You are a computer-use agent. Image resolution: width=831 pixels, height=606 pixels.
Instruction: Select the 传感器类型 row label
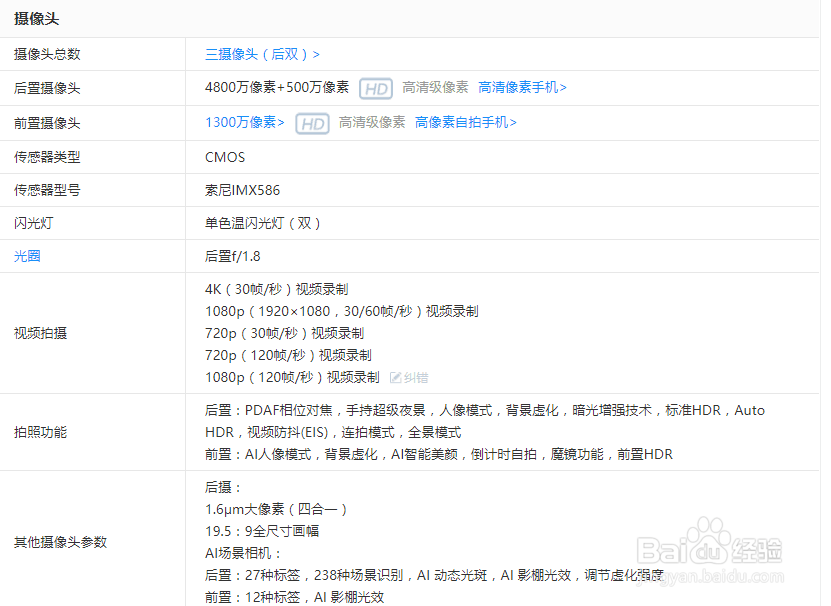pyautogui.click(x=47, y=157)
